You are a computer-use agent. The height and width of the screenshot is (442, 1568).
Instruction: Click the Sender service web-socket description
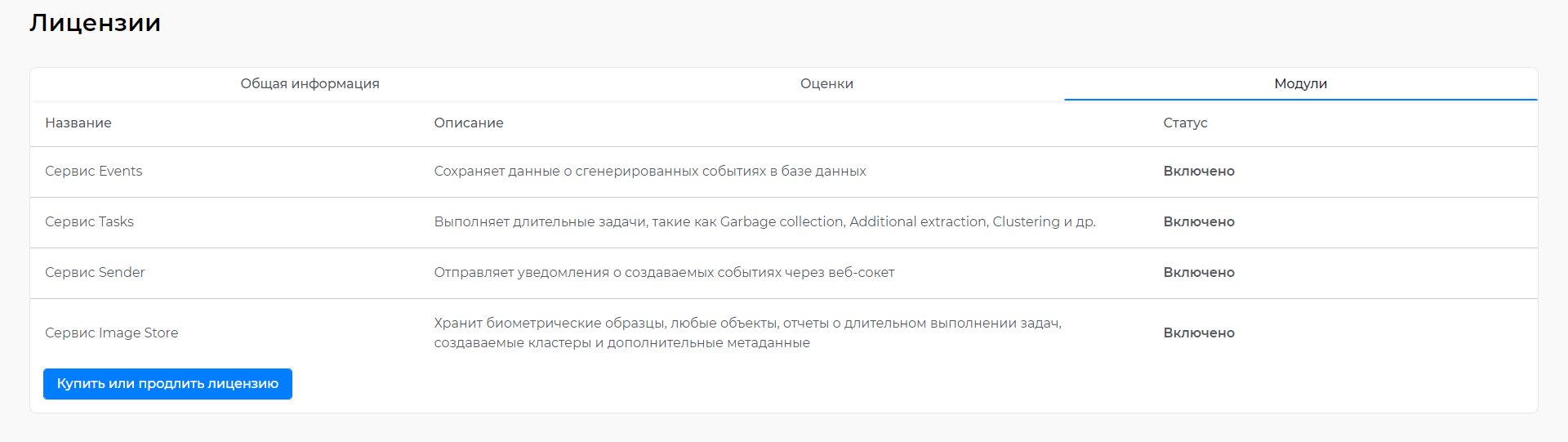click(x=664, y=272)
